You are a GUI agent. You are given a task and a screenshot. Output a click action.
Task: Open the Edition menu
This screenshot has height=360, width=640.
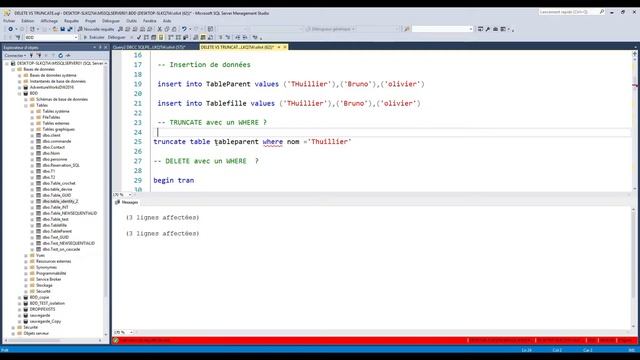28,21
